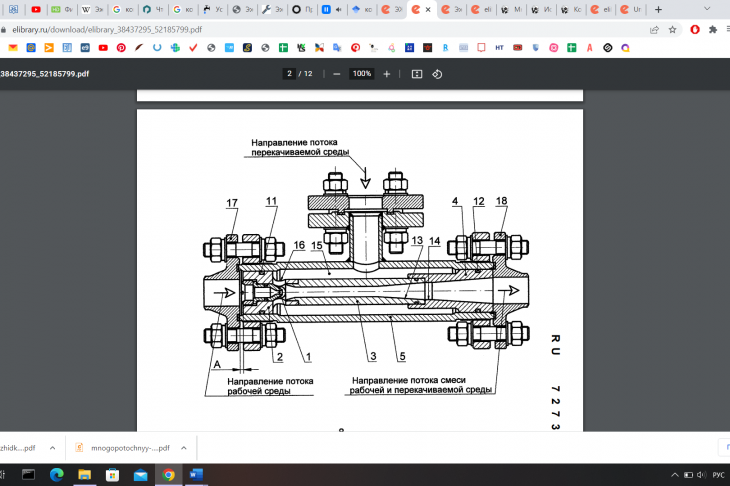Open the Pinterest bookmark

pyautogui.click(x=121, y=47)
